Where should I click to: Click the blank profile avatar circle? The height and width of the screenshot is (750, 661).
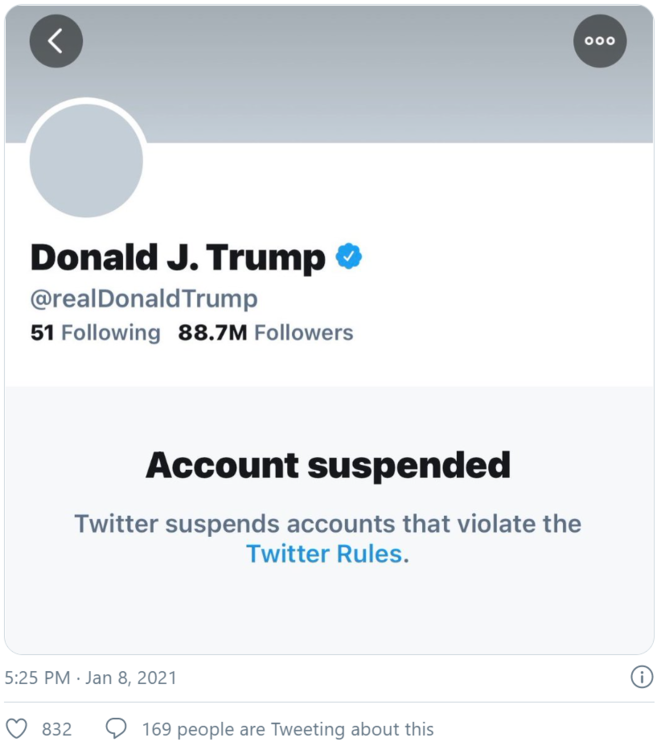86,160
